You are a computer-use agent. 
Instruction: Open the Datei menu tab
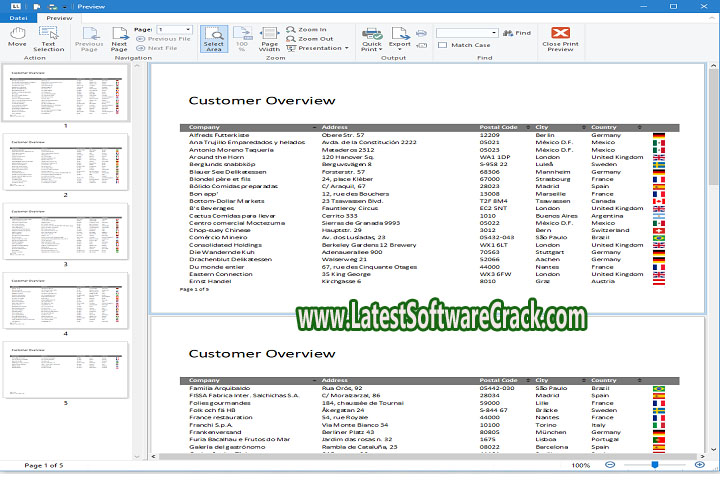[19, 17]
